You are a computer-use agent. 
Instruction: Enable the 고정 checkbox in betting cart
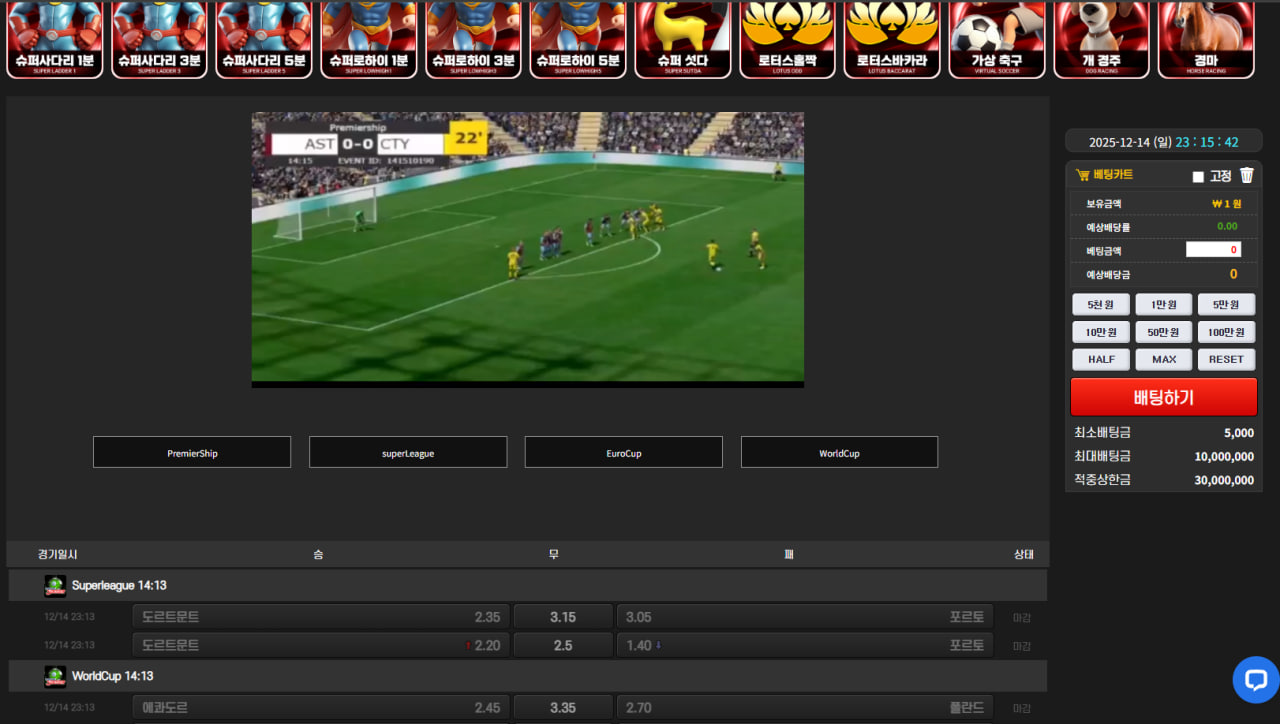coord(1198,177)
